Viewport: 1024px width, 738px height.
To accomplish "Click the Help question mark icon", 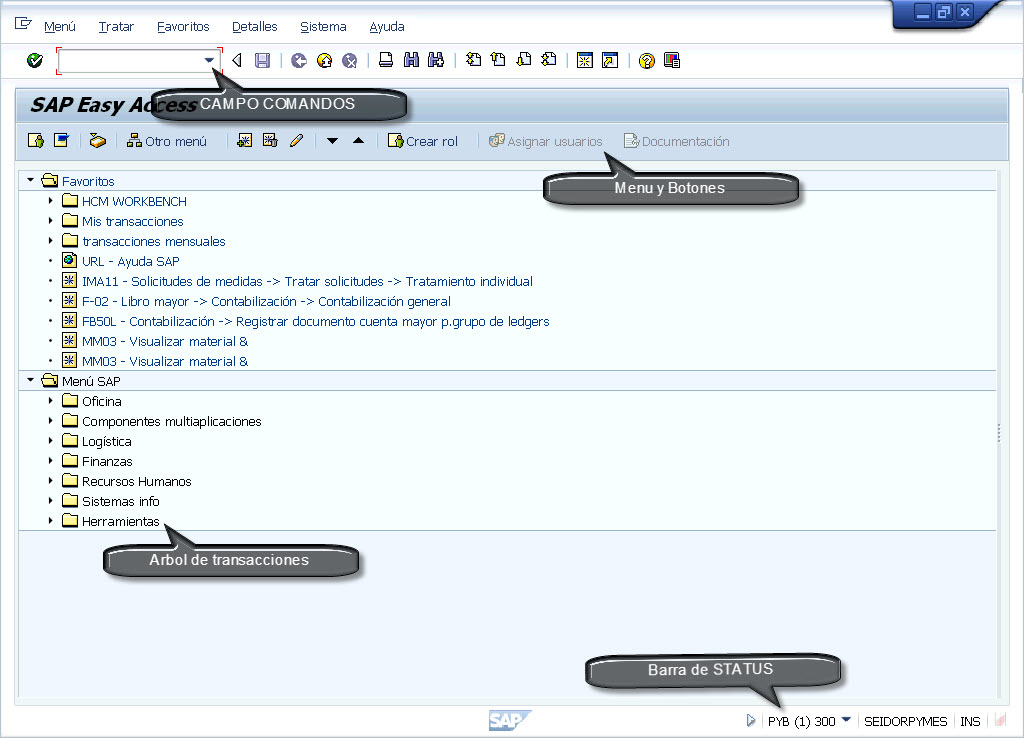I will 645,60.
